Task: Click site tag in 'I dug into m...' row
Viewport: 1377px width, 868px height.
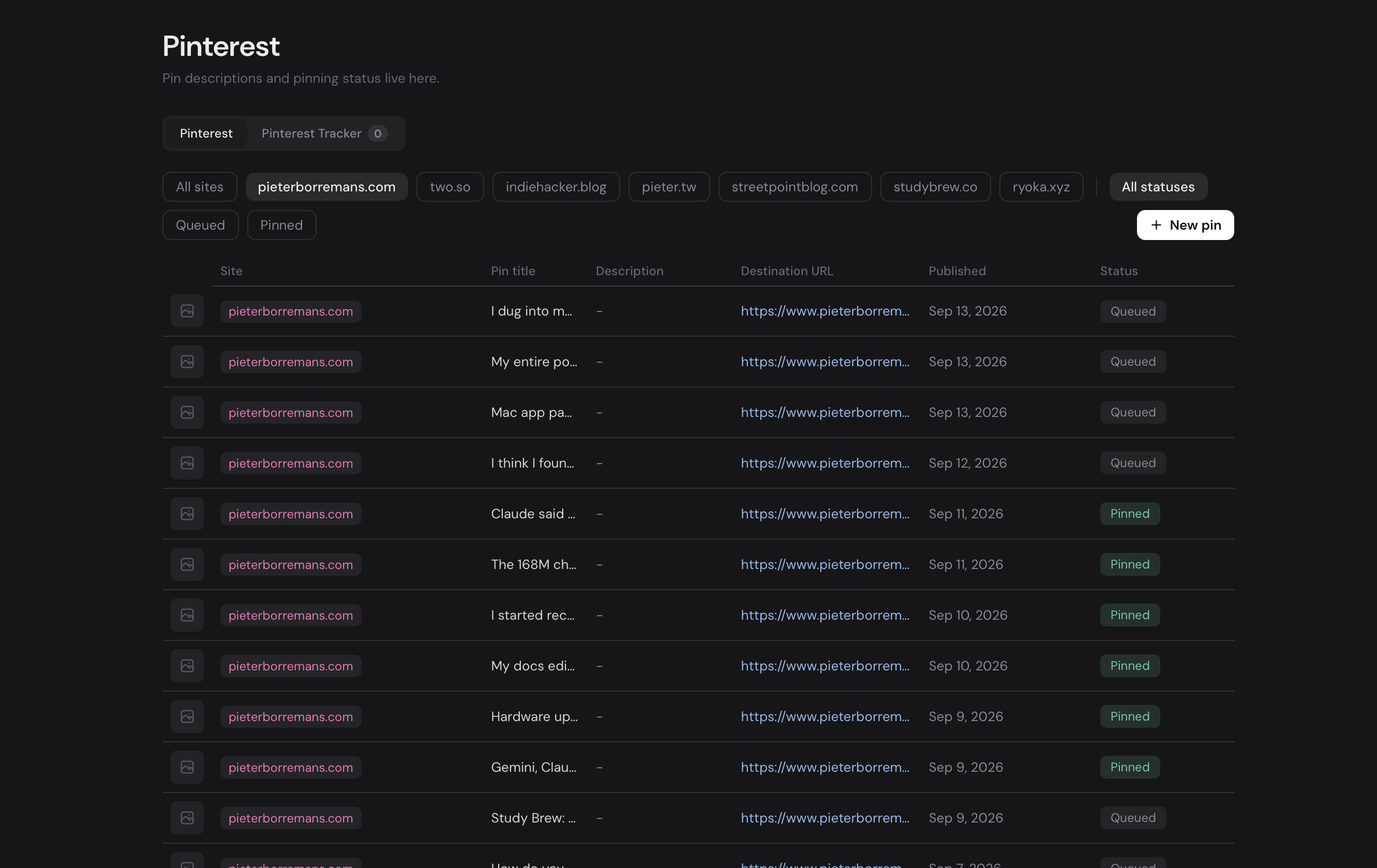Action: tap(291, 311)
